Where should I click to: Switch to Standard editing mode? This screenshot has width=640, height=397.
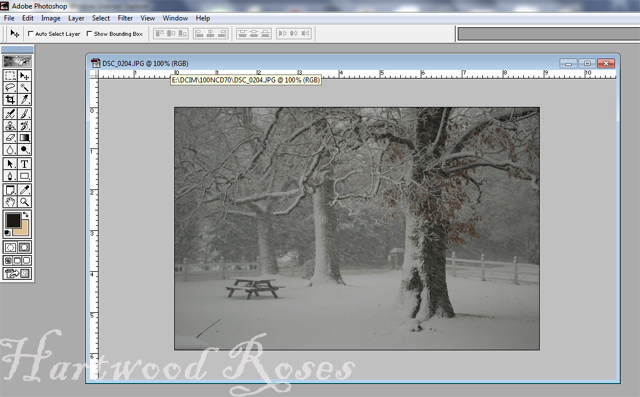(10, 247)
